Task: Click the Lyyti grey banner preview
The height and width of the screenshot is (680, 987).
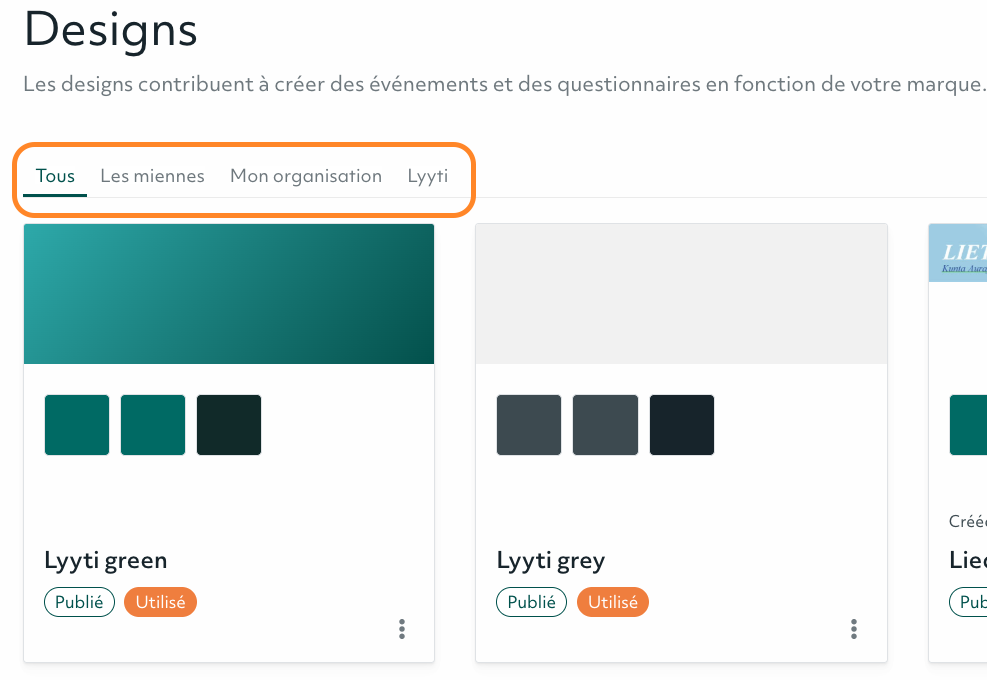Action: point(681,294)
